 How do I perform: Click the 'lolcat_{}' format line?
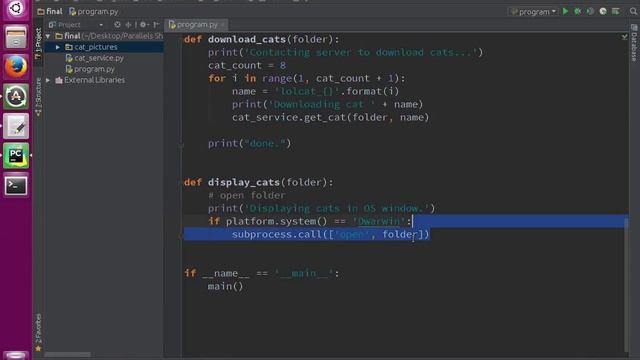coord(316,91)
